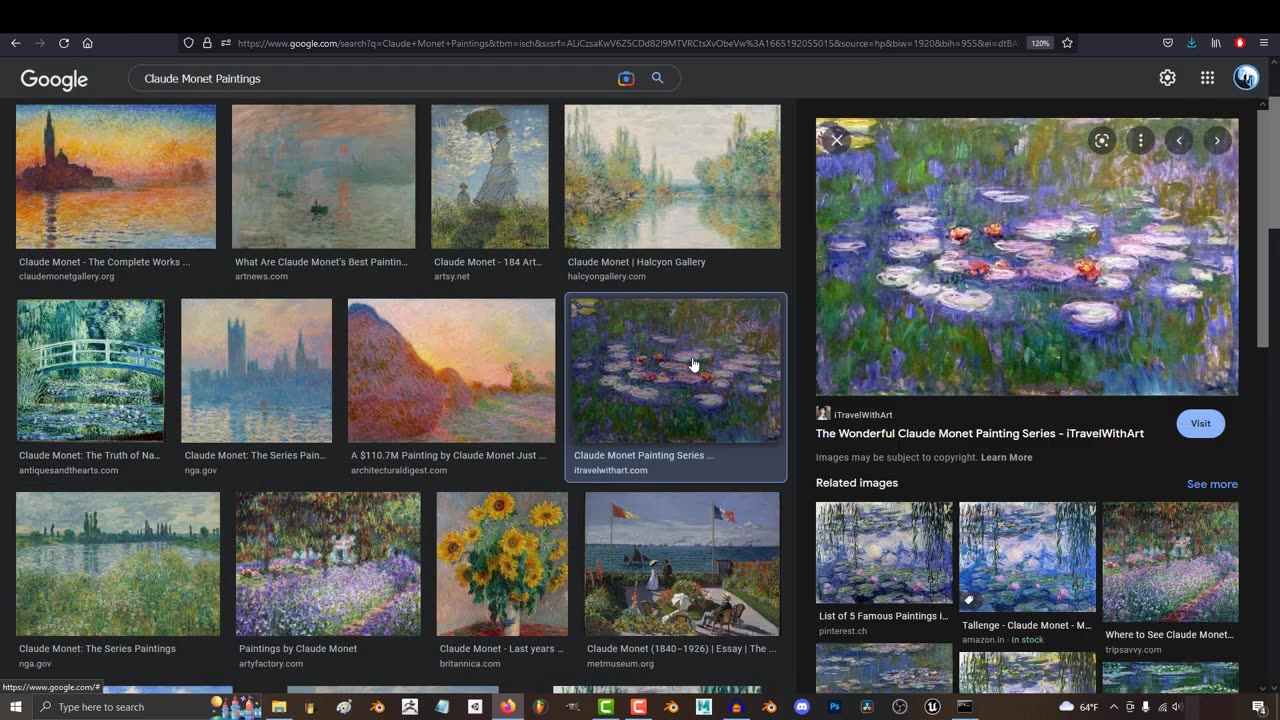This screenshot has height=720, width=1280.
Task: Open The Wonderful Claude Monet Painting Series title link
Action: pyautogui.click(x=979, y=433)
